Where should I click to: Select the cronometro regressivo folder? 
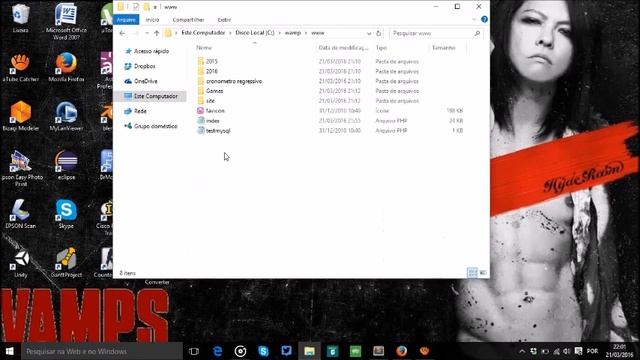click(234, 81)
